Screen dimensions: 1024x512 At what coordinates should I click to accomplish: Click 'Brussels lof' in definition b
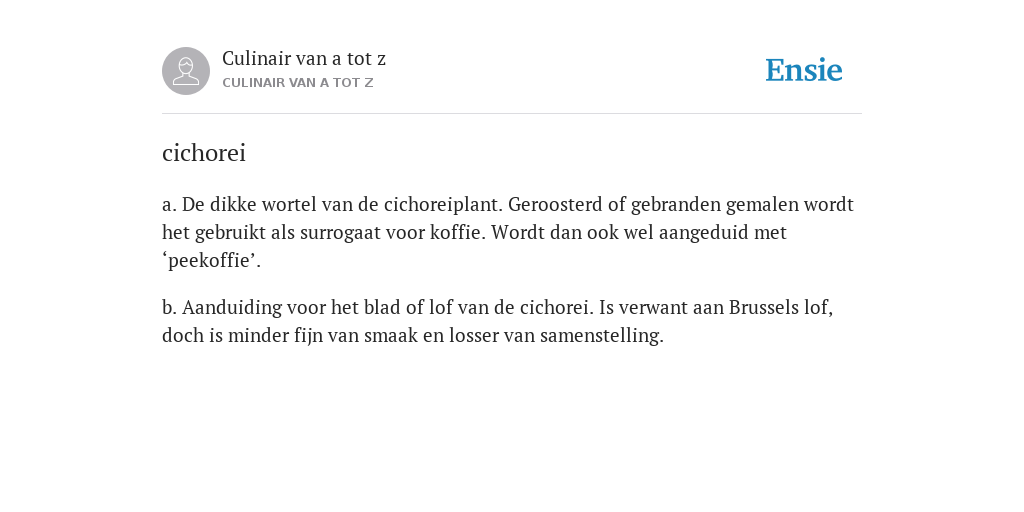tap(780, 307)
